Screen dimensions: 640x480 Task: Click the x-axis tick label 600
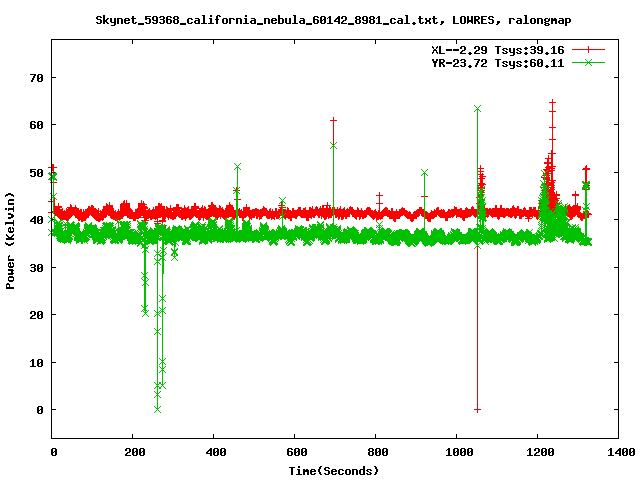(x=296, y=452)
